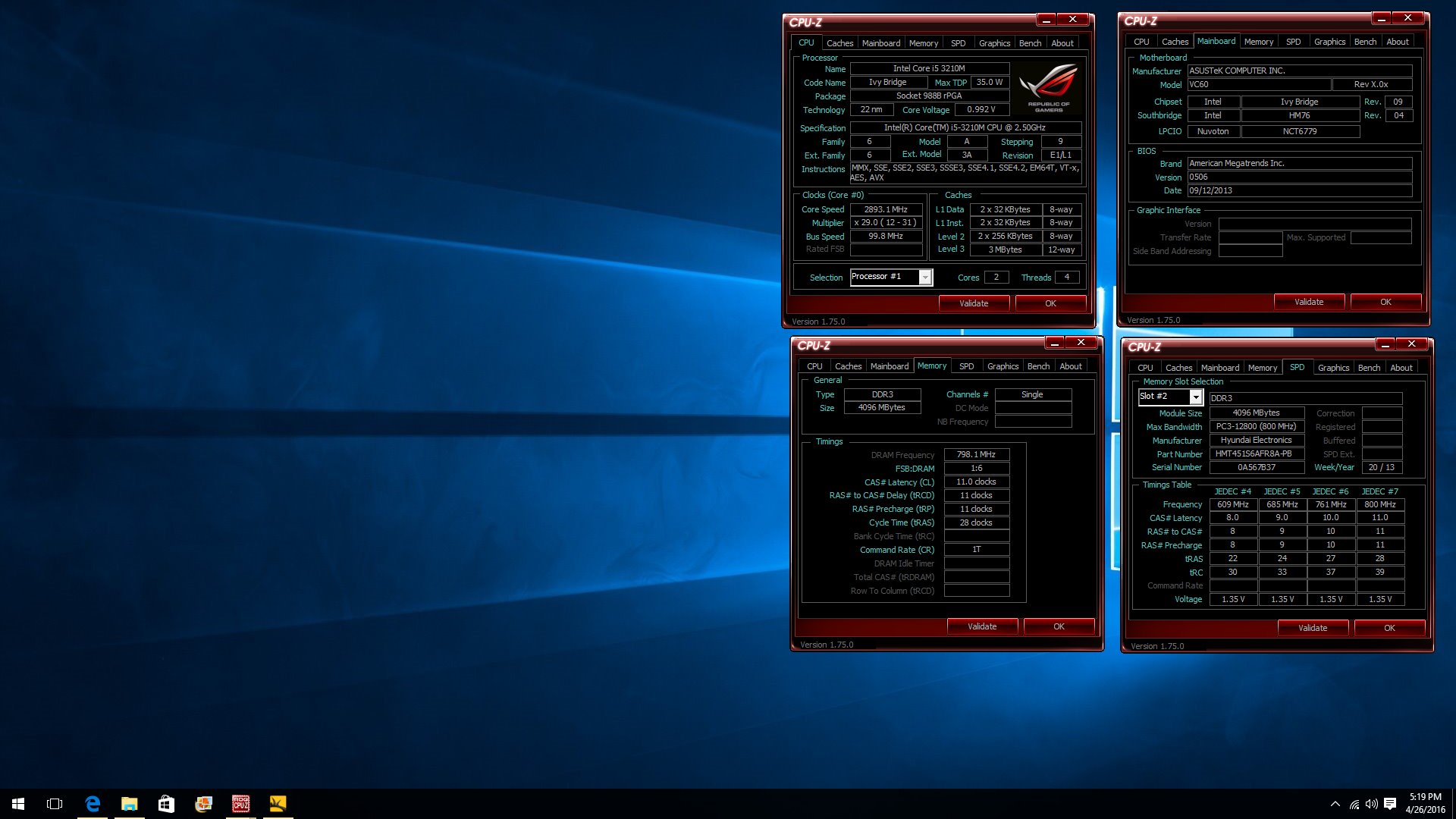This screenshot has width=1456, height=819.
Task: Click the Republic of Gamers logo
Action: 1049,88
